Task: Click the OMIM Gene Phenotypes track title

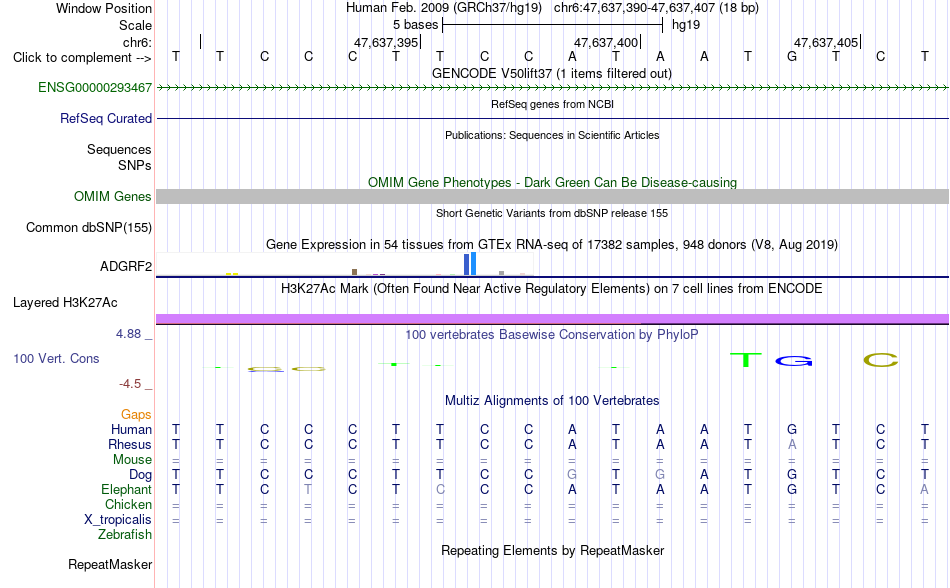Action: [552, 182]
